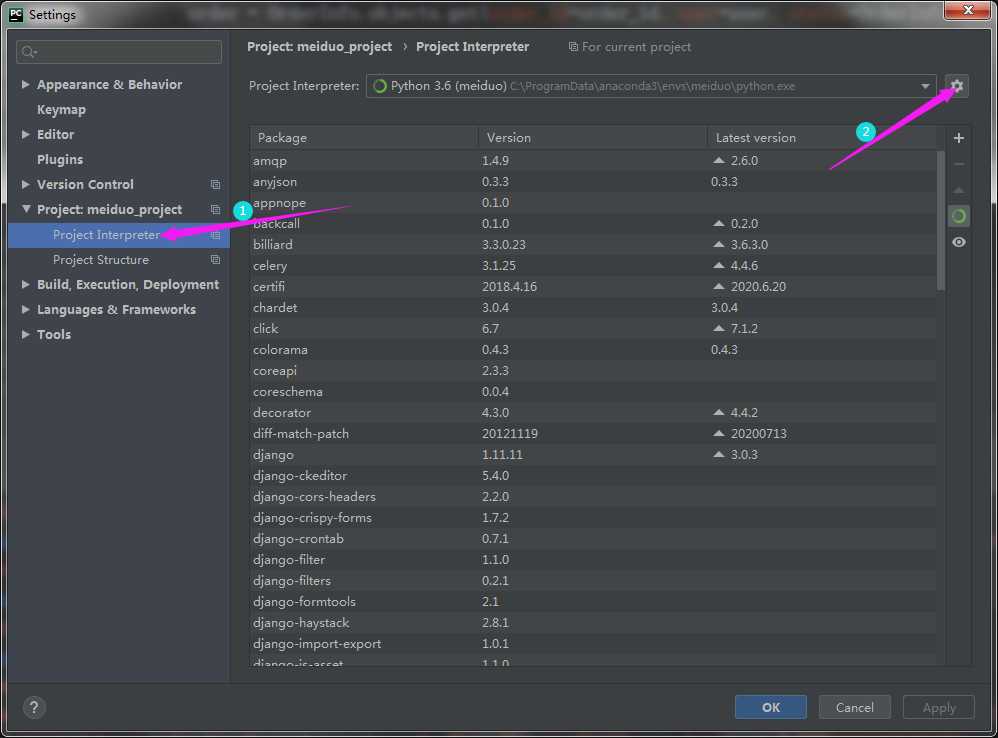The image size is (998, 738).
Task: Select the django-formtools package row
Action: click(593, 601)
